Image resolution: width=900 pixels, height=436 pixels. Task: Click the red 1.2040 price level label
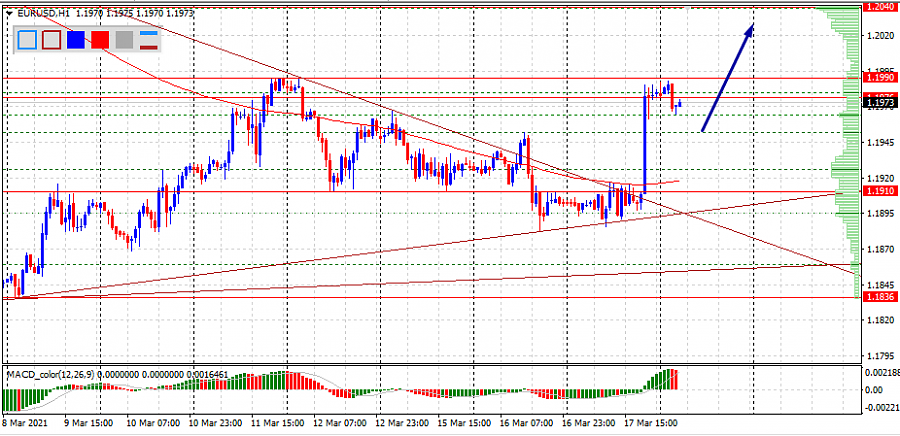pos(881,6)
